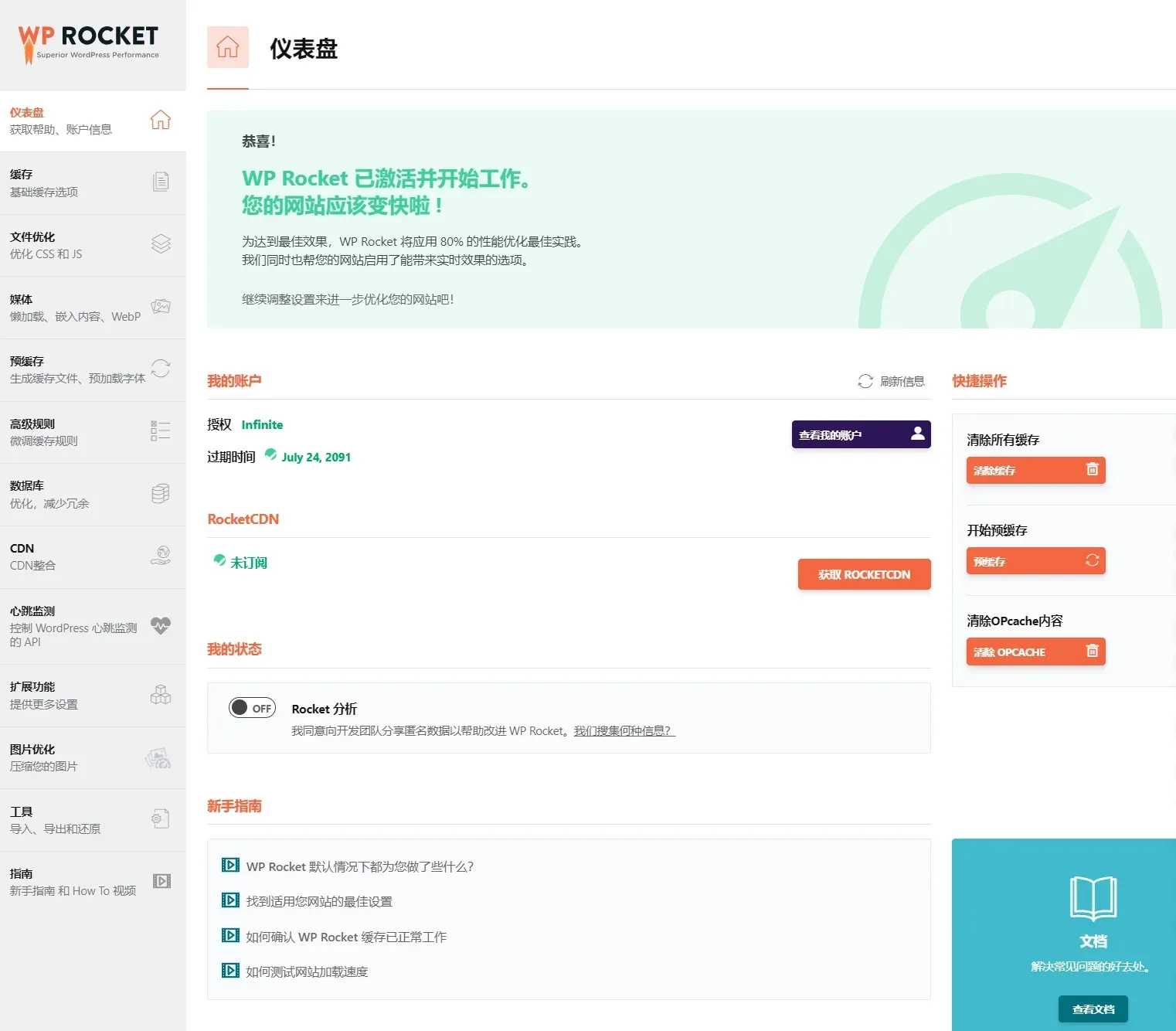This screenshot has height=1031, width=1176.
Task: Select 数据库 in the sidebar
Action: coord(93,495)
